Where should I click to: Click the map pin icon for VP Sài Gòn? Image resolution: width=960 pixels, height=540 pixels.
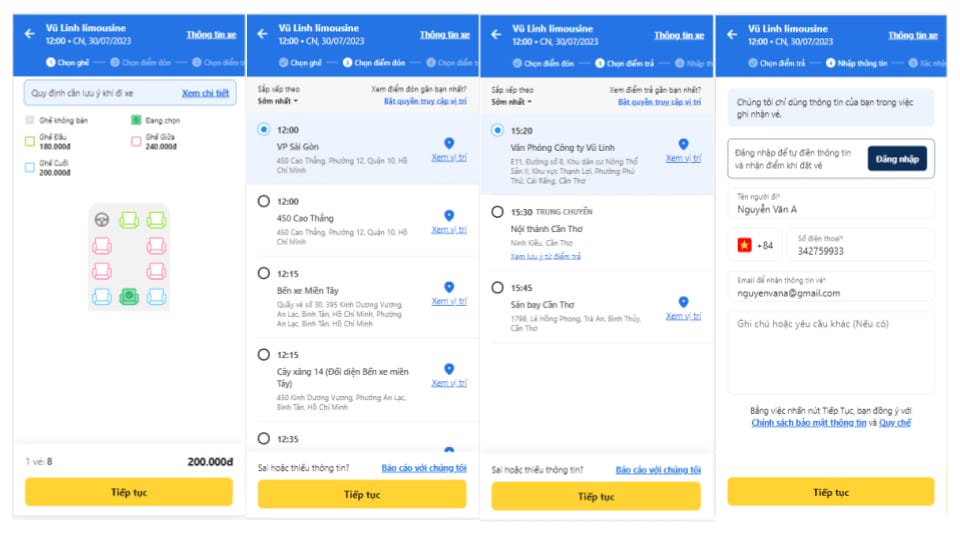click(449, 143)
